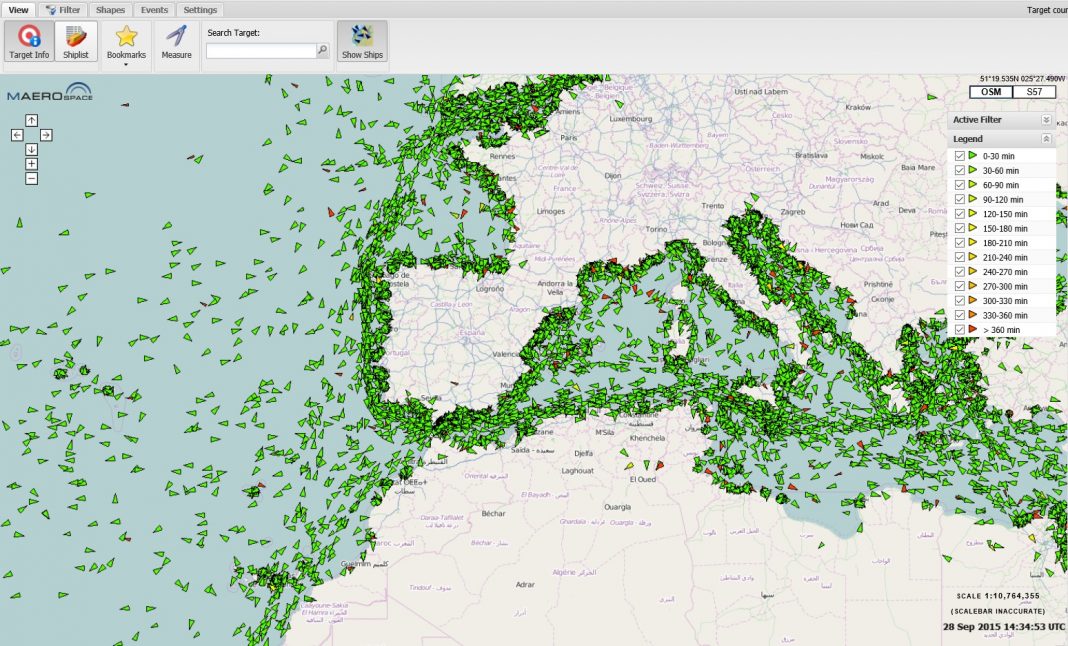Viewport: 1068px width, 646px height.
Task: Toggle the Show Ships button
Action: click(x=362, y=41)
